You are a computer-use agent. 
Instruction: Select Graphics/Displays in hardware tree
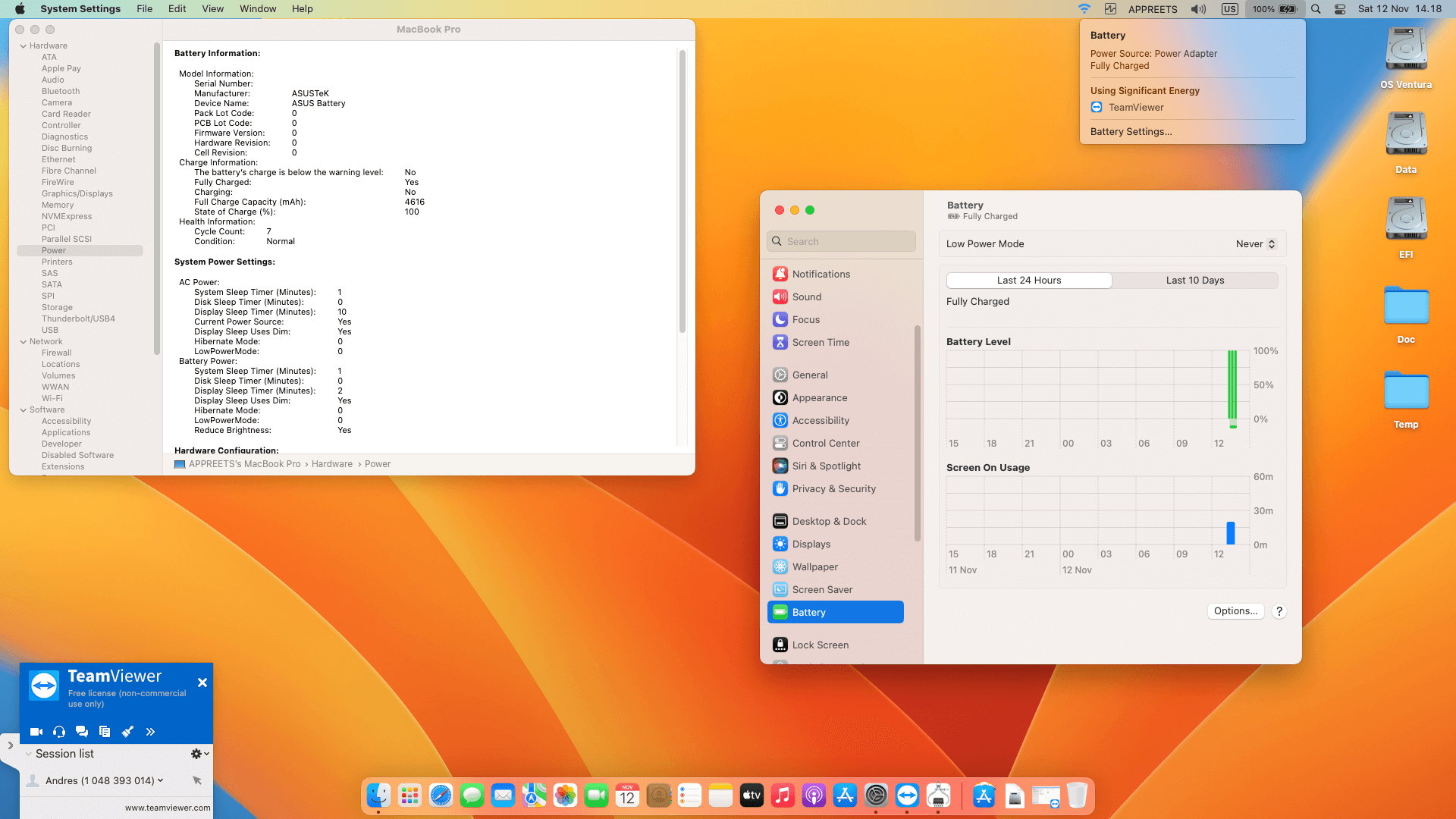[x=77, y=194]
